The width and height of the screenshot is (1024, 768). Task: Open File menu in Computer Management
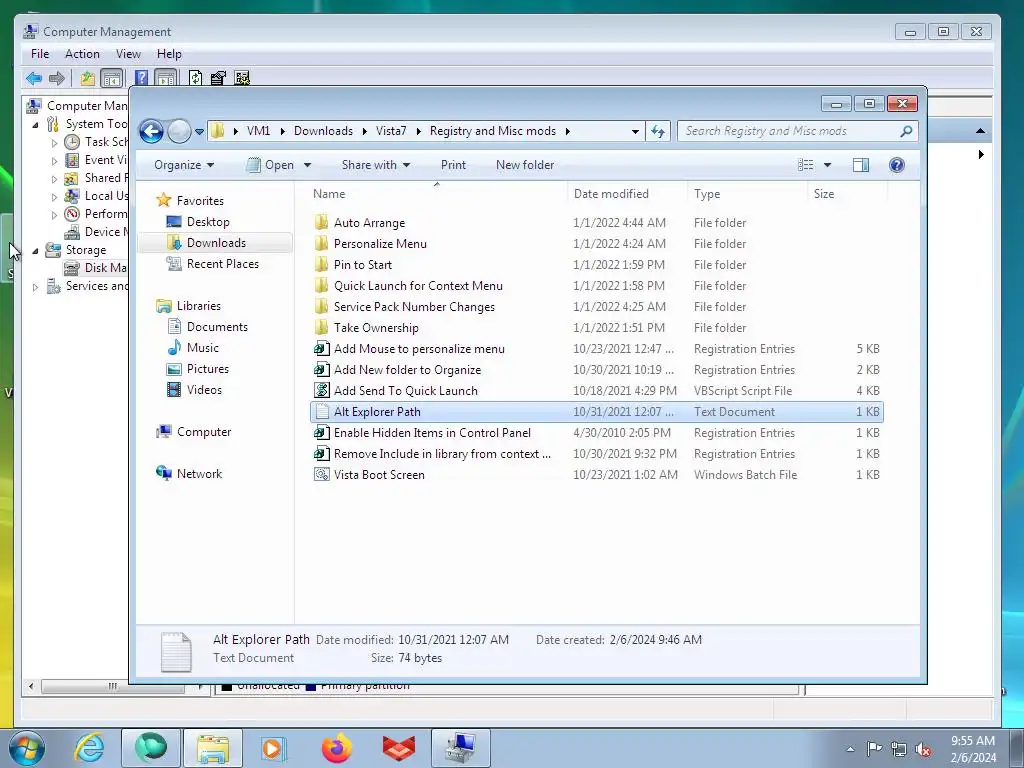click(x=40, y=54)
